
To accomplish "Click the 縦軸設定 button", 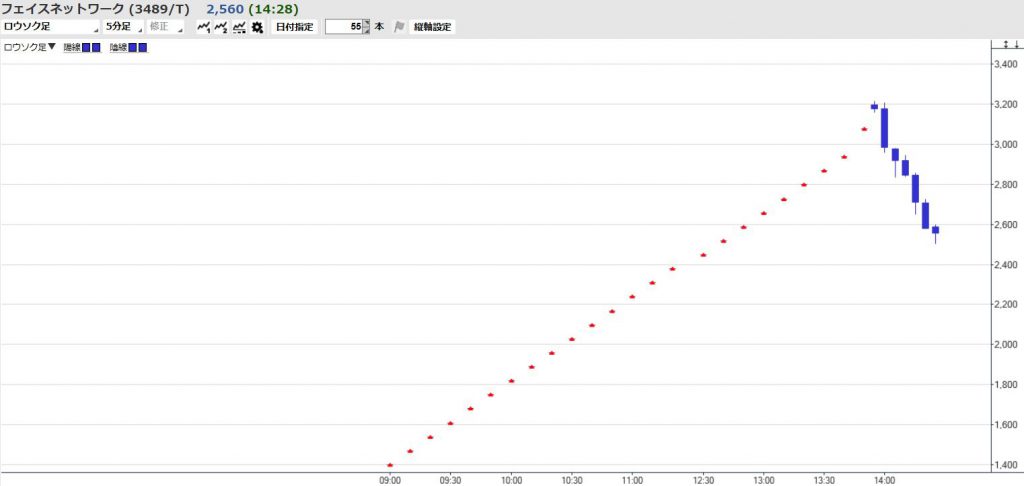I will pos(432,27).
